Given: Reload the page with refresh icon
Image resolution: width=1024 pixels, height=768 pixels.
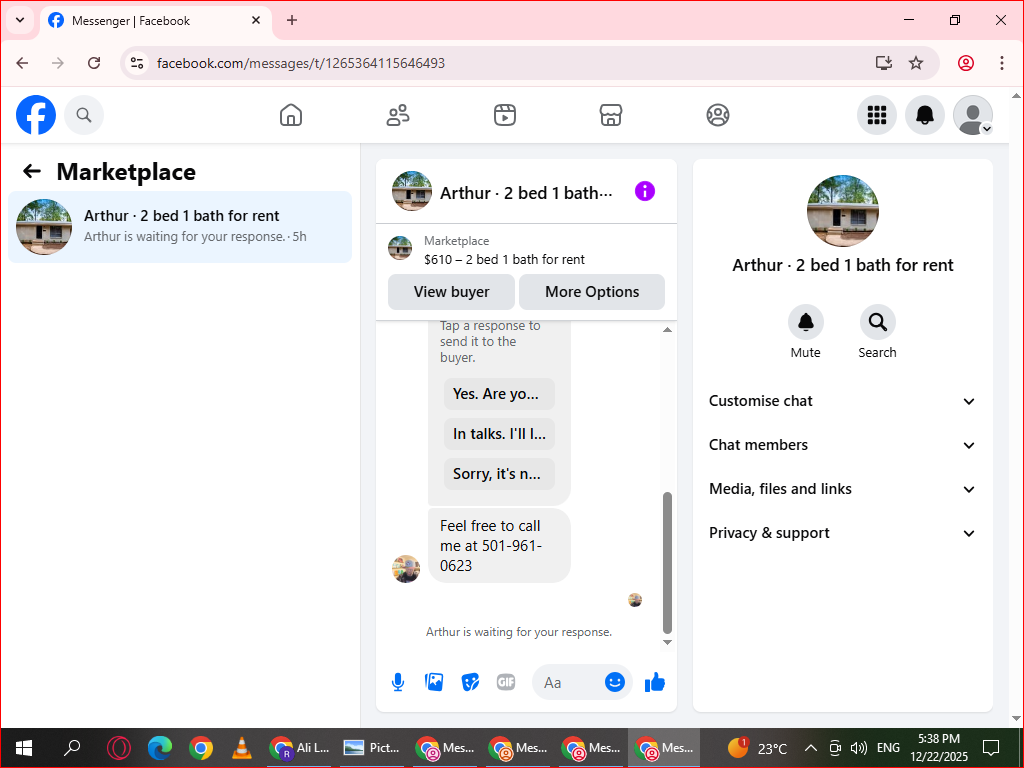Looking at the screenshot, I should (94, 63).
